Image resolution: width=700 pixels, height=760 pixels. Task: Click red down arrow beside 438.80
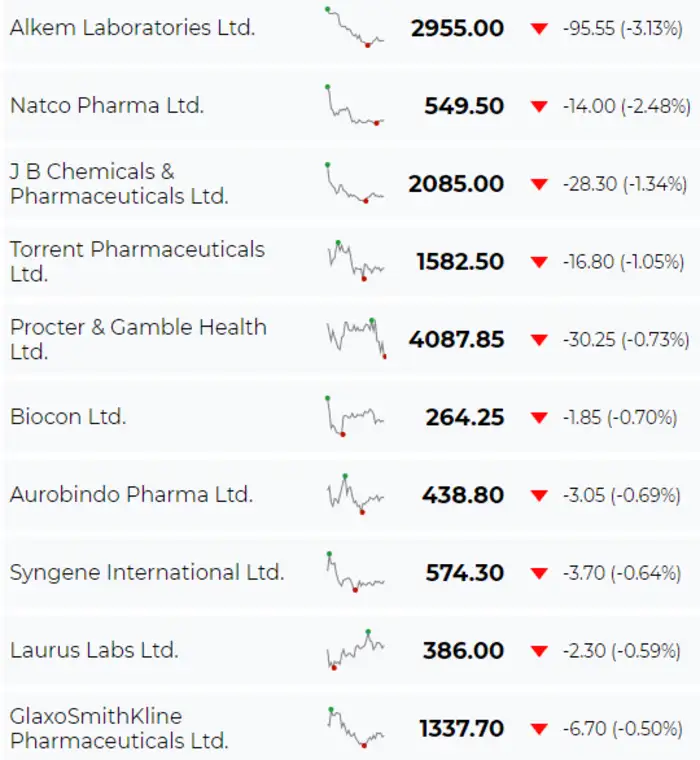(x=540, y=496)
